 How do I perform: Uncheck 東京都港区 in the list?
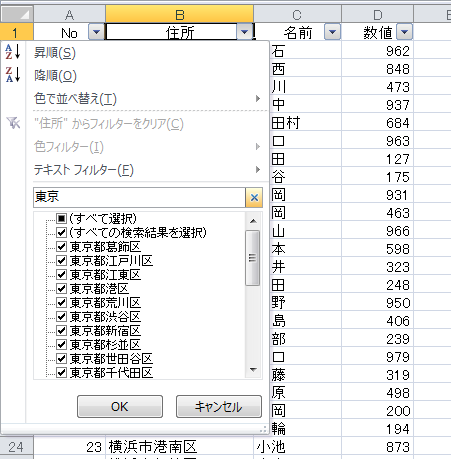[61, 289]
